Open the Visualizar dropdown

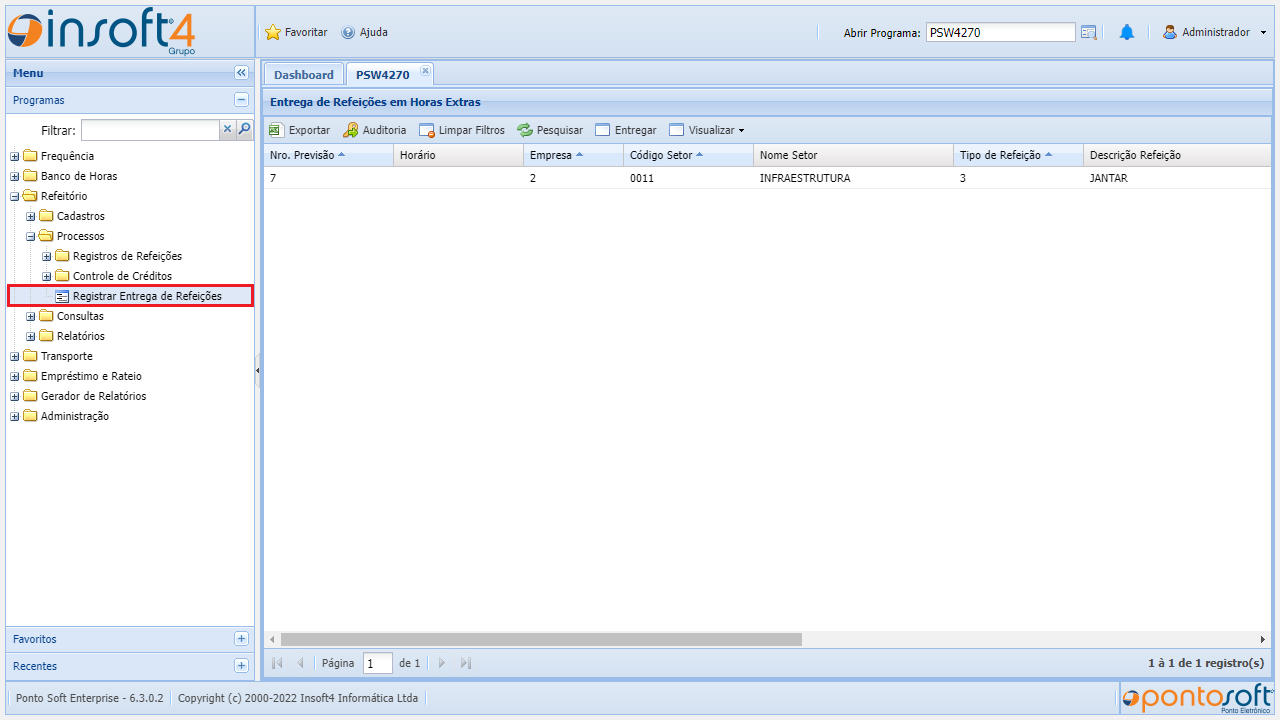[706, 130]
